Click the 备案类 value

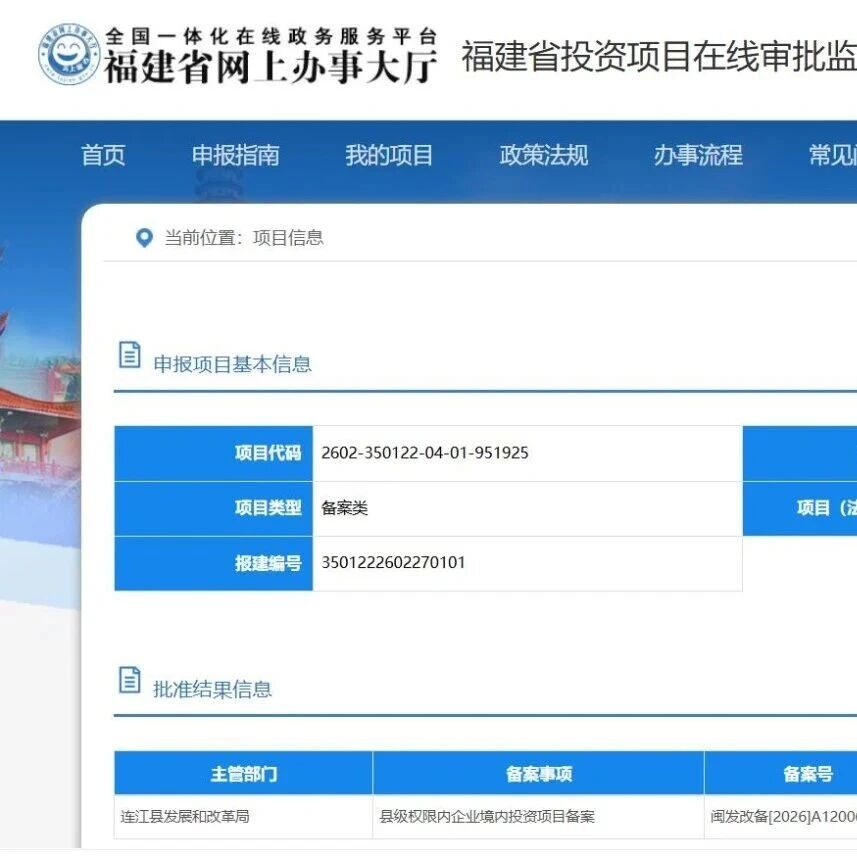coord(344,508)
